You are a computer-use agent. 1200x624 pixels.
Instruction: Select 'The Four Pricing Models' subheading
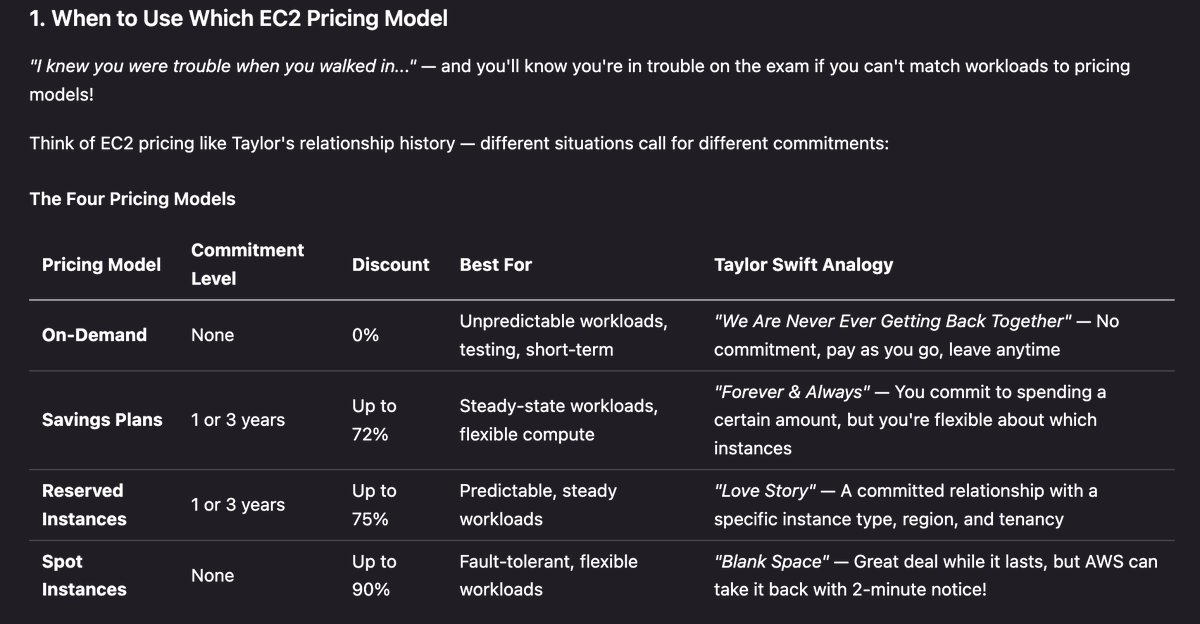132,198
